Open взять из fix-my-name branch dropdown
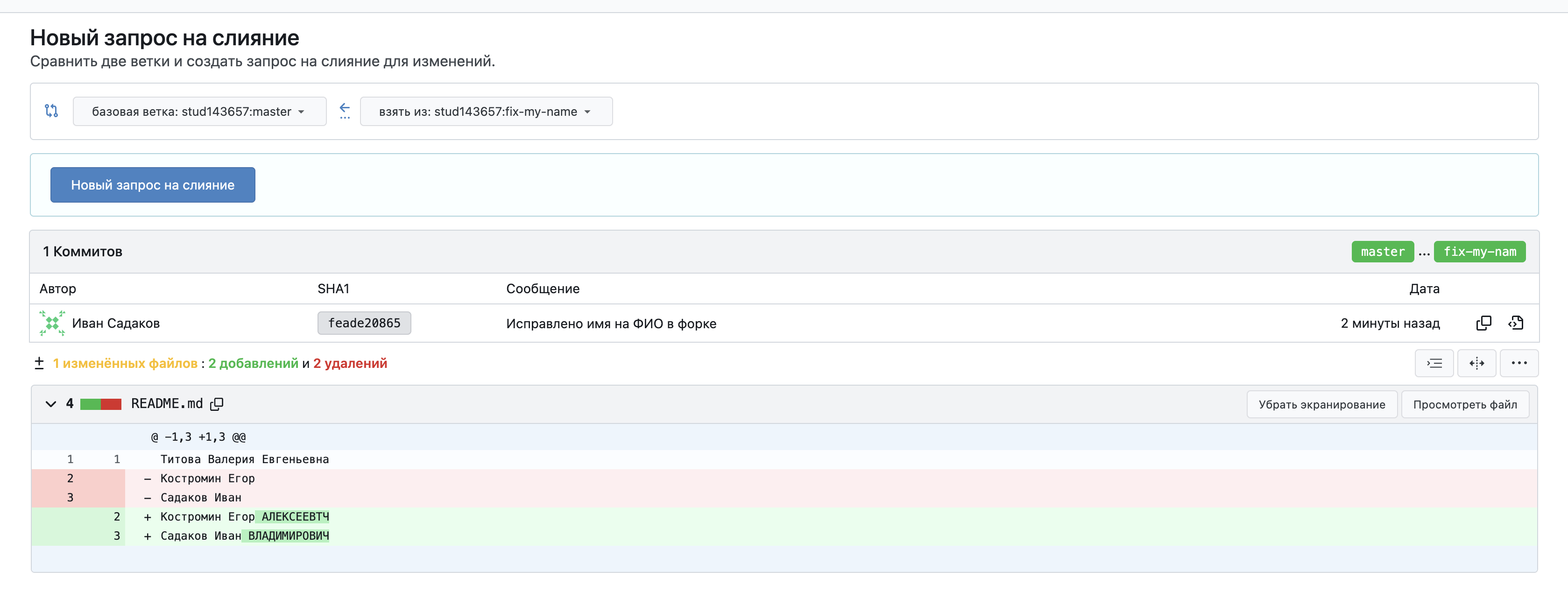The height and width of the screenshot is (606, 1568). pos(486,111)
